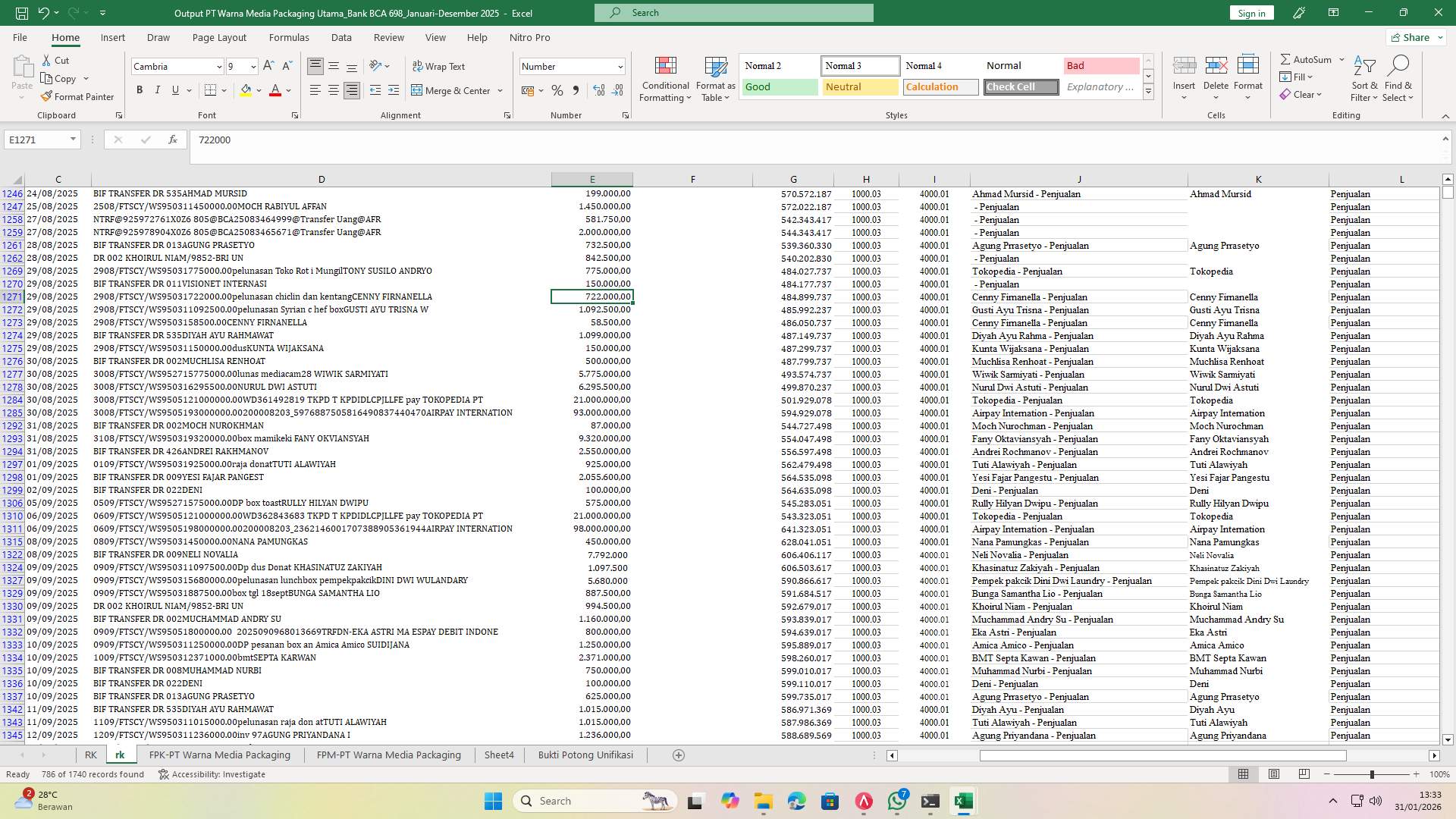Click the AutoSum icon
Viewport: 1456px width, 819px height.
(x=1285, y=58)
